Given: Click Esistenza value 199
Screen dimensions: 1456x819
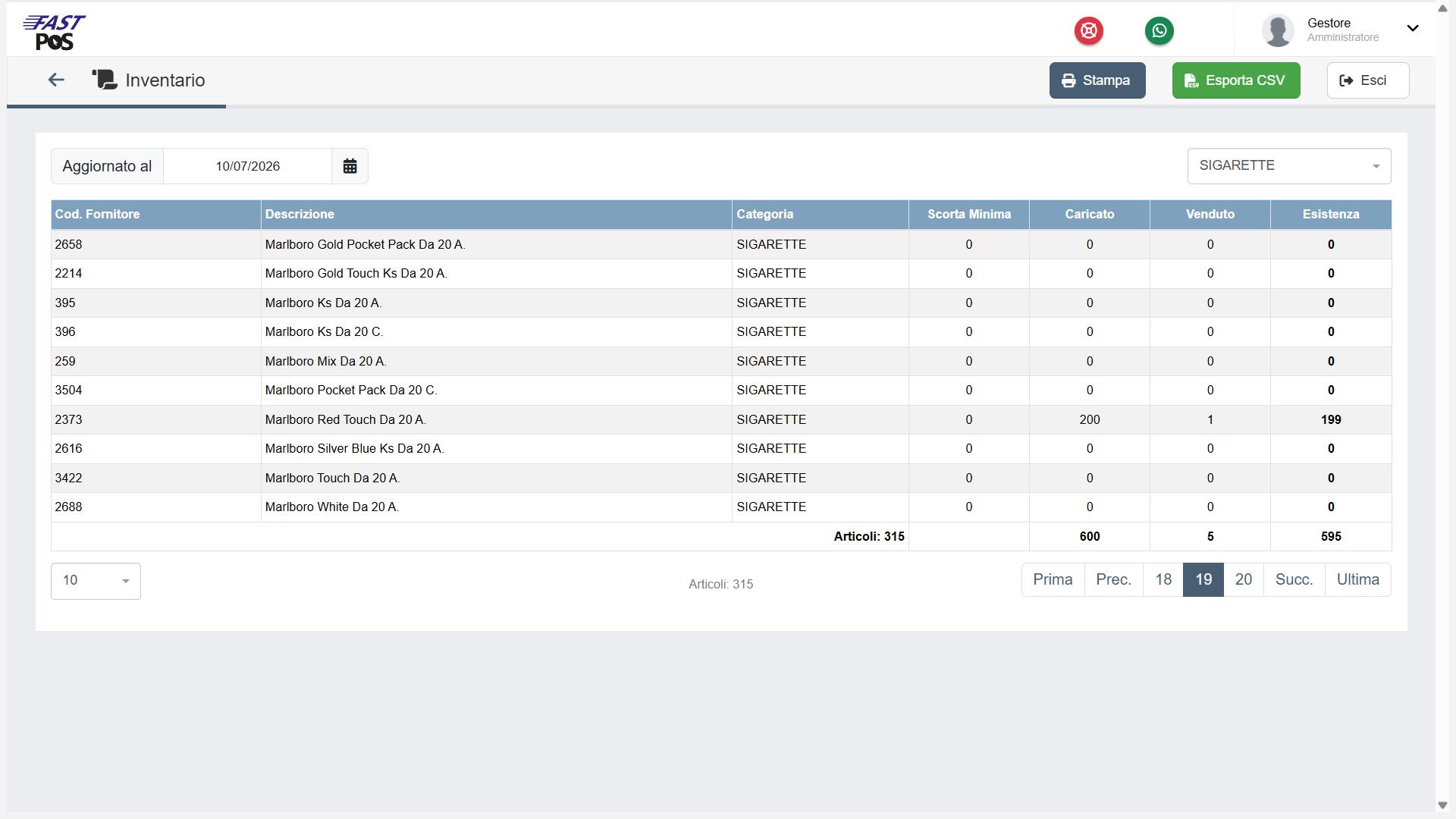Looking at the screenshot, I should point(1331,420).
